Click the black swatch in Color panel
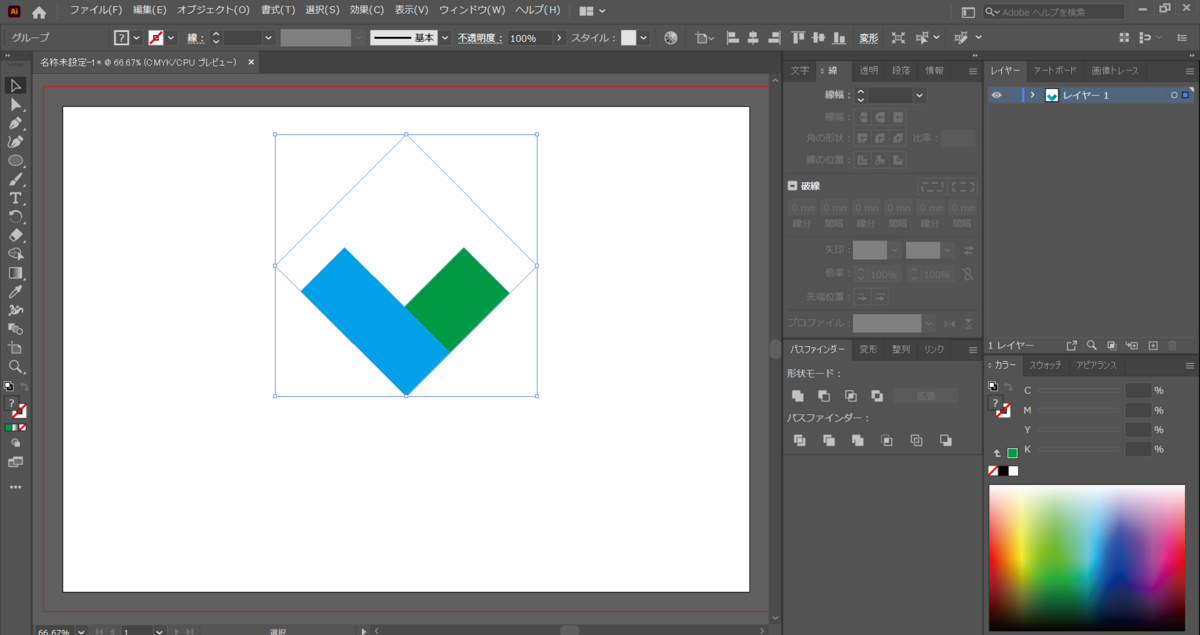This screenshot has height=635, width=1200. [1003, 471]
